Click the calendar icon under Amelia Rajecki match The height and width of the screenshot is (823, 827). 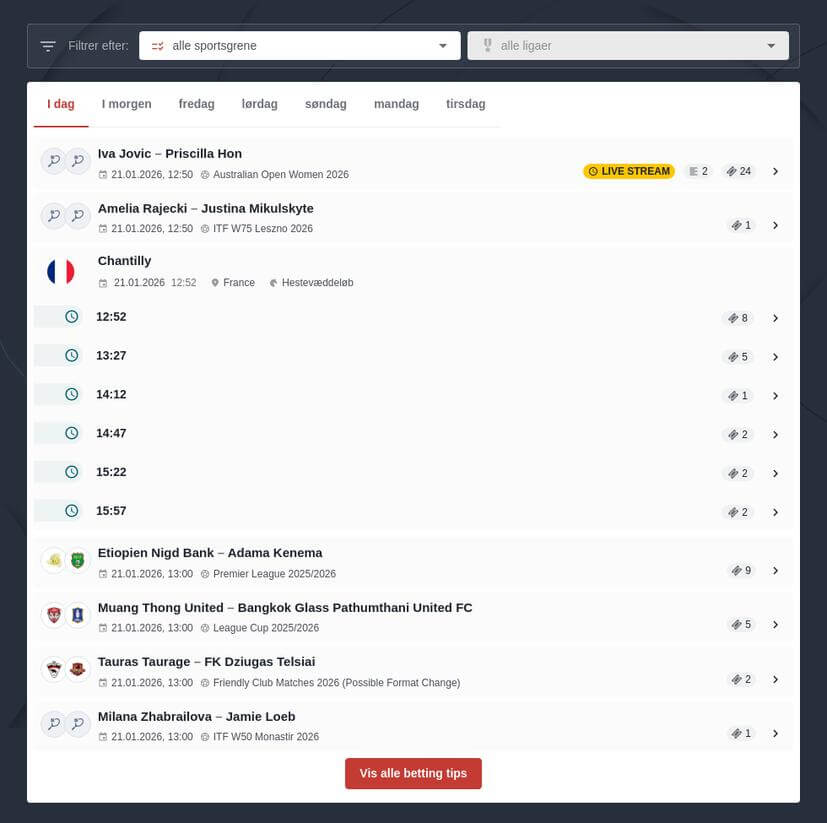coord(102,228)
